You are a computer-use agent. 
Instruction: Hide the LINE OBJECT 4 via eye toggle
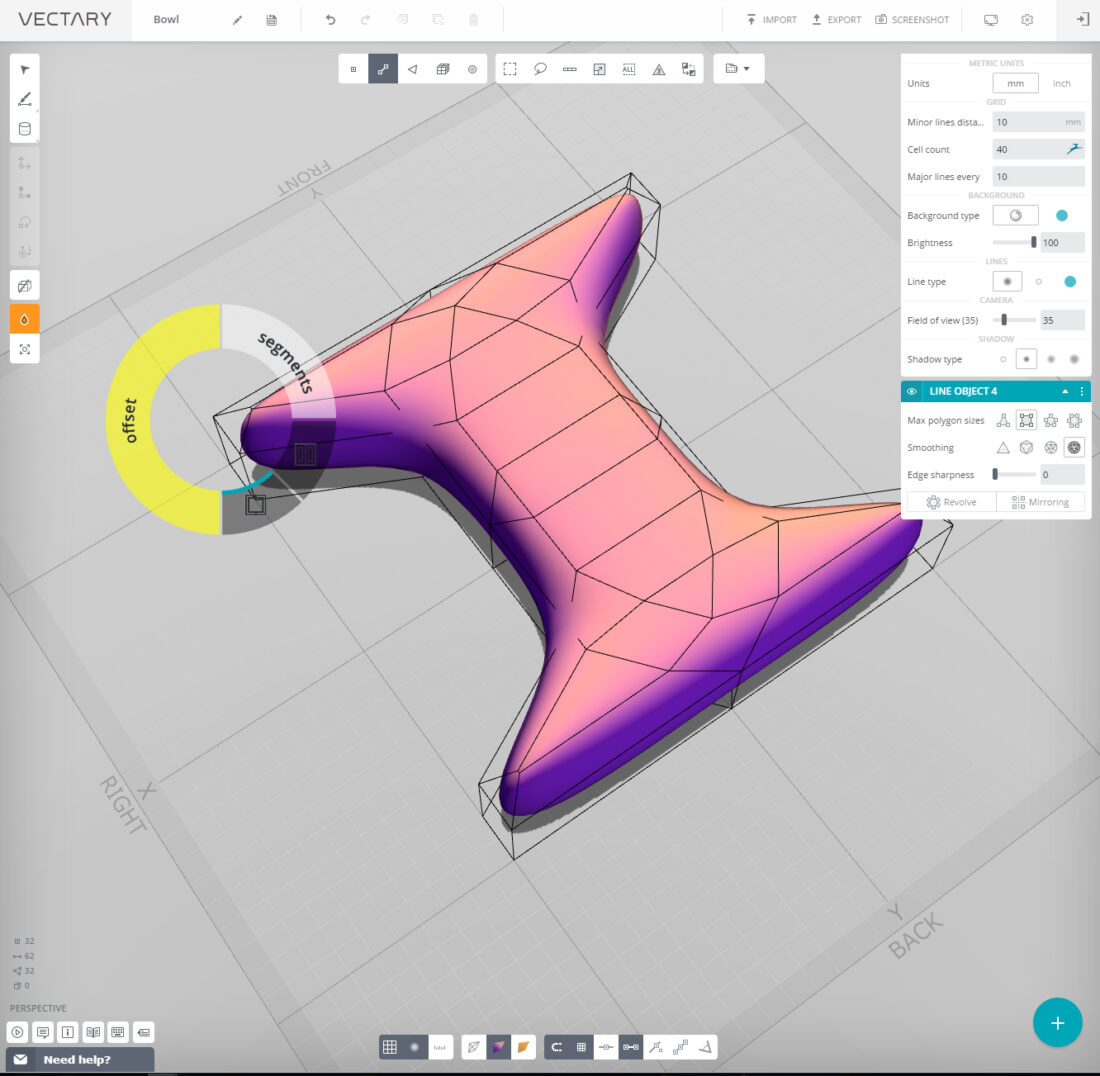[910, 391]
